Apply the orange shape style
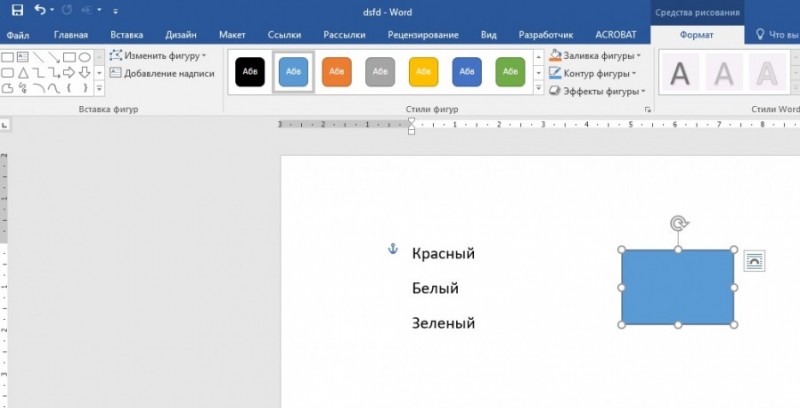 point(337,72)
